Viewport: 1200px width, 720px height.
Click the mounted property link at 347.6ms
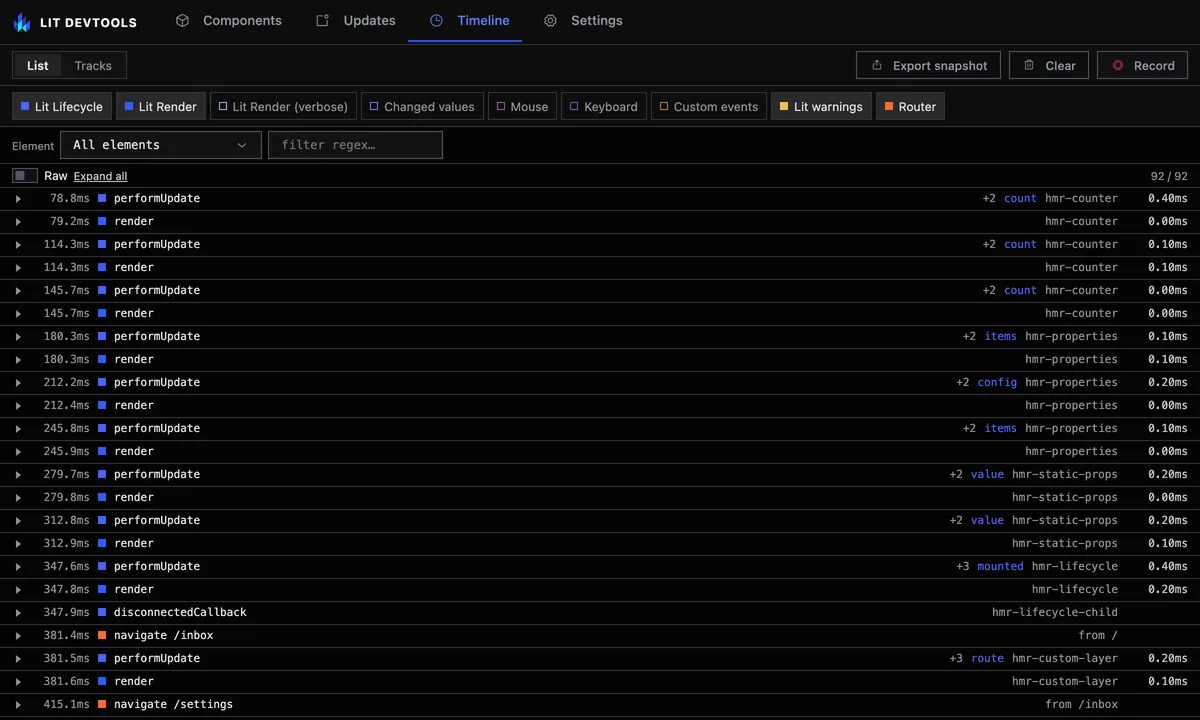(x=1000, y=566)
